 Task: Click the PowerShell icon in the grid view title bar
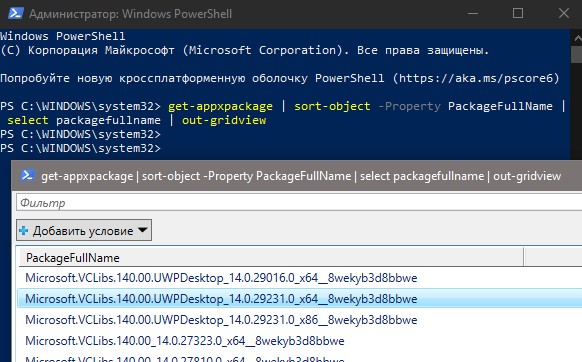pos(28,175)
